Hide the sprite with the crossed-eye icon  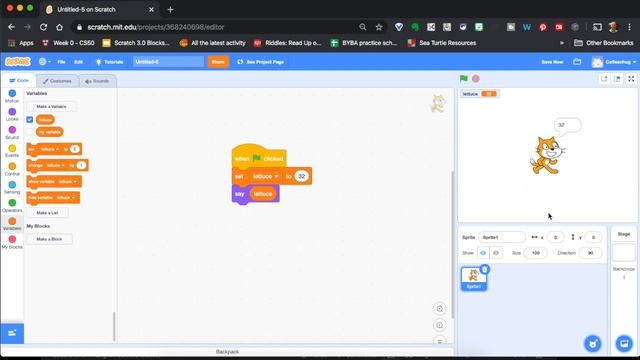tap(496, 253)
